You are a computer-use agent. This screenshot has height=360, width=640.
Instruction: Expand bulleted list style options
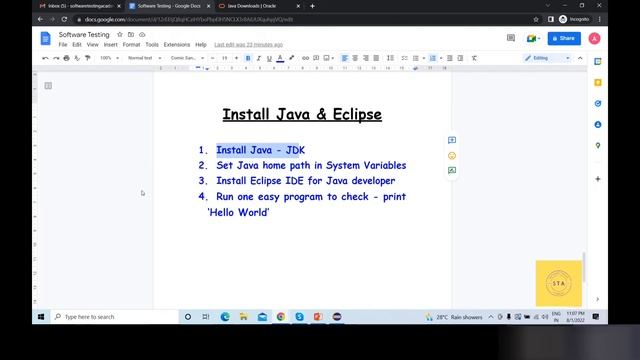pyautogui.click(x=424, y=58)
